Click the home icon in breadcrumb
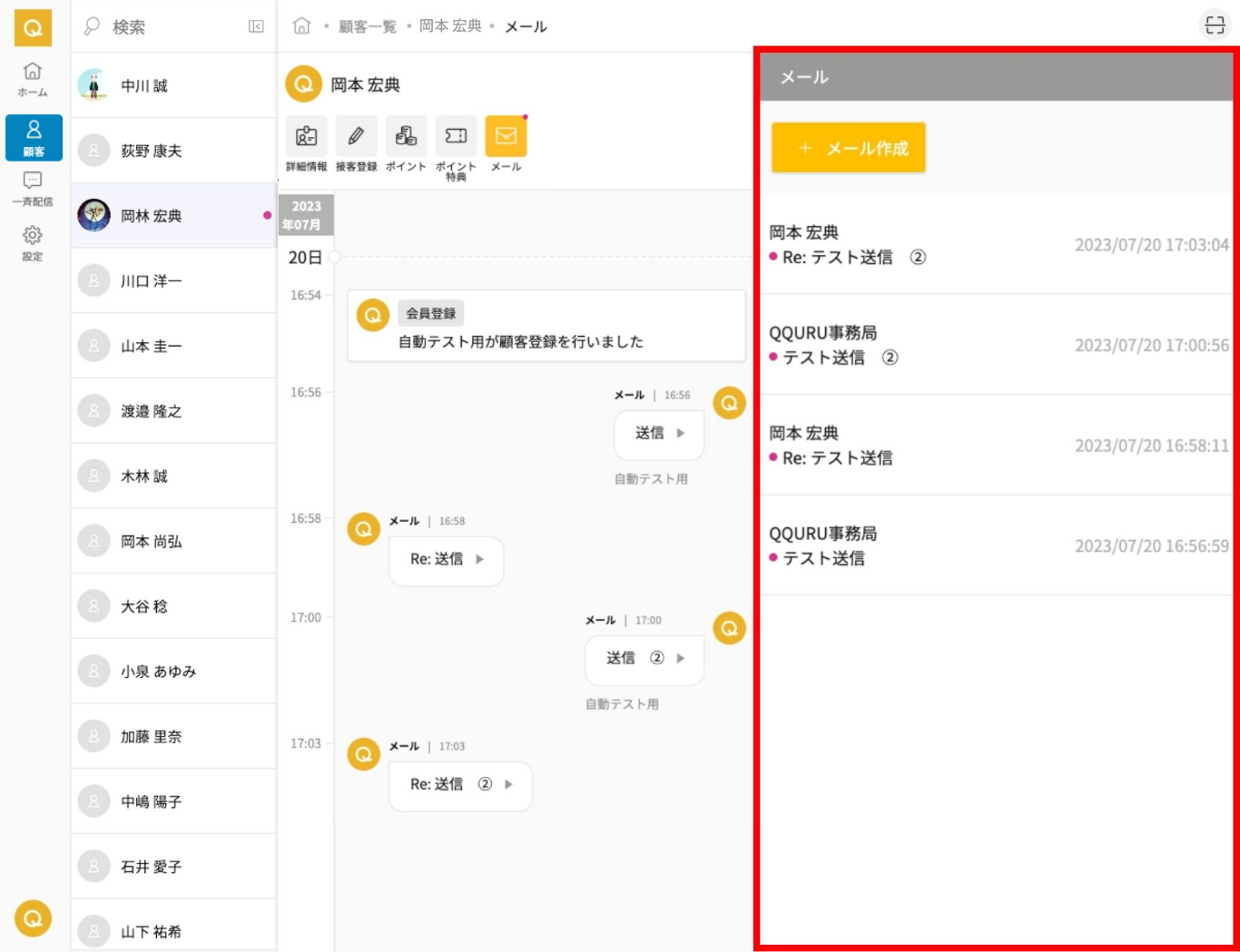The height and width of the screenshot is (952, 1240). [x=301, y=26]
